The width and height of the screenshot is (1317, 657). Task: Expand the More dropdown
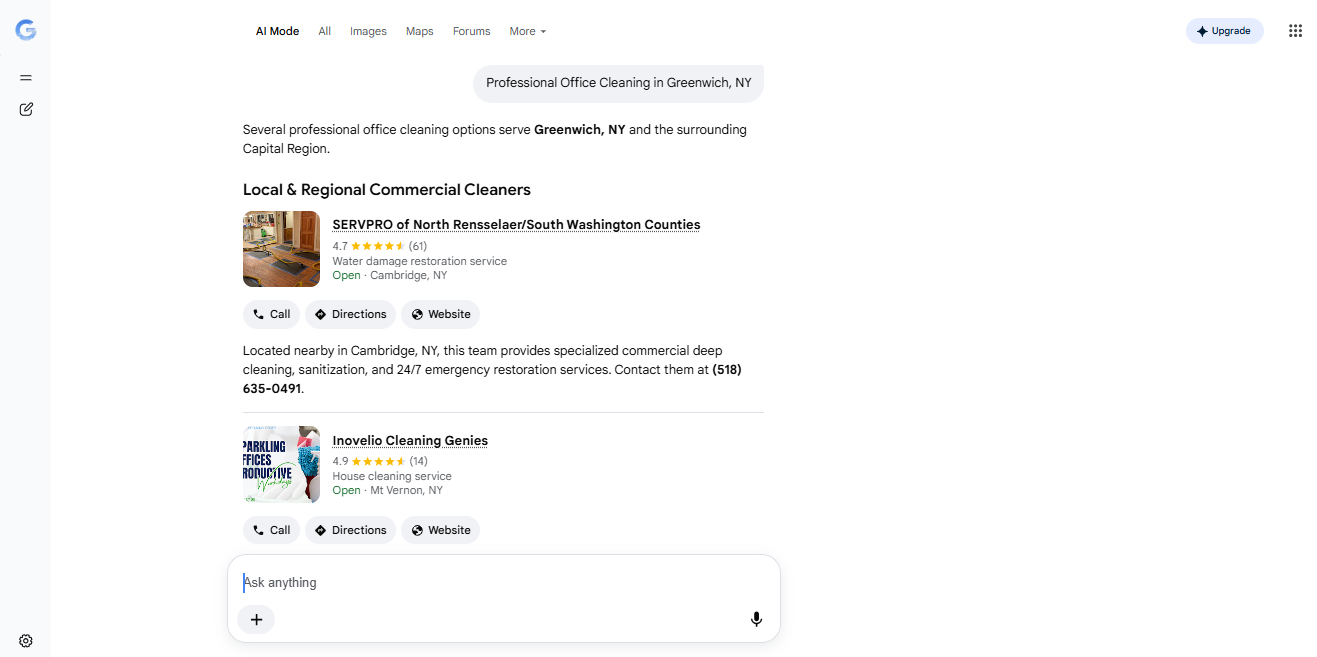tap(528, 31)
